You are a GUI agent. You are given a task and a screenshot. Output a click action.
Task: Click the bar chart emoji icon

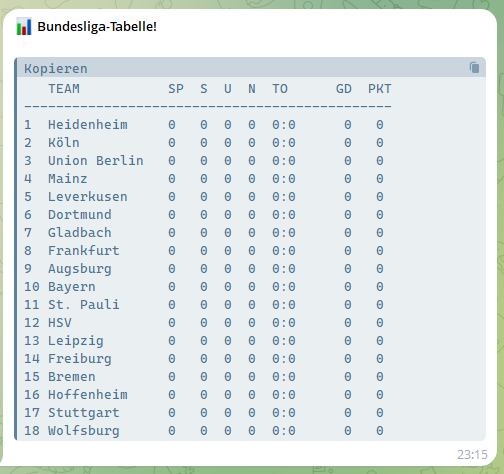[x=24, y=26]
